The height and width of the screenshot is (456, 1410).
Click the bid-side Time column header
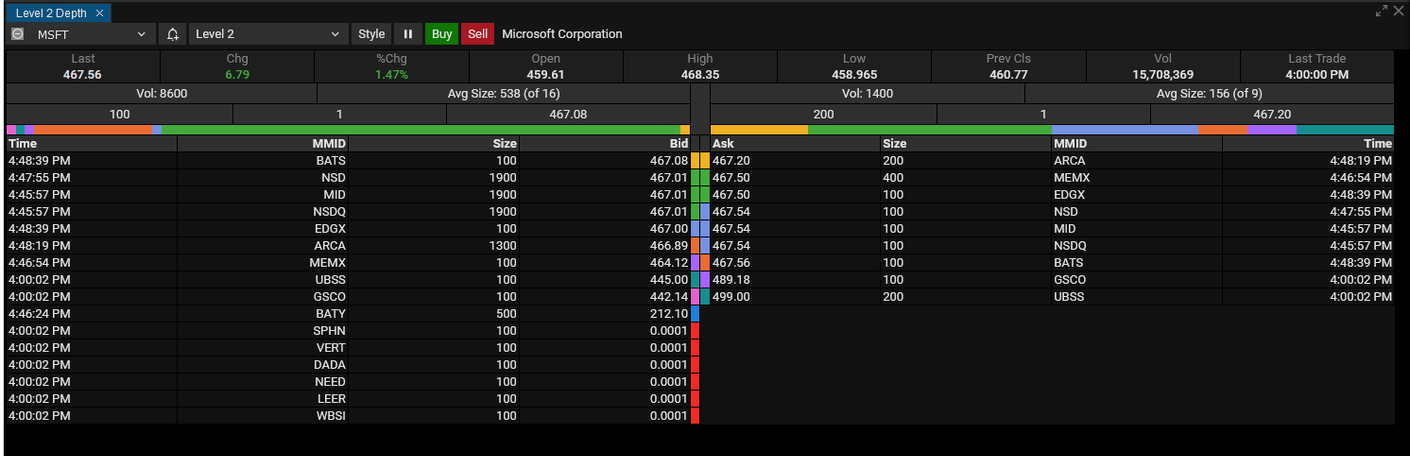click(92, 144)
